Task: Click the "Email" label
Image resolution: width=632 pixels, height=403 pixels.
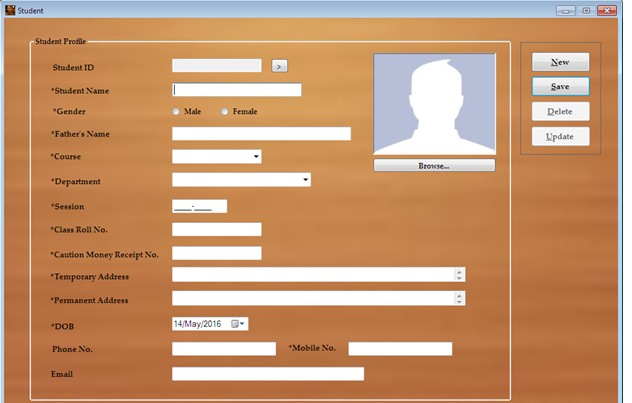Action: [62, 374]
